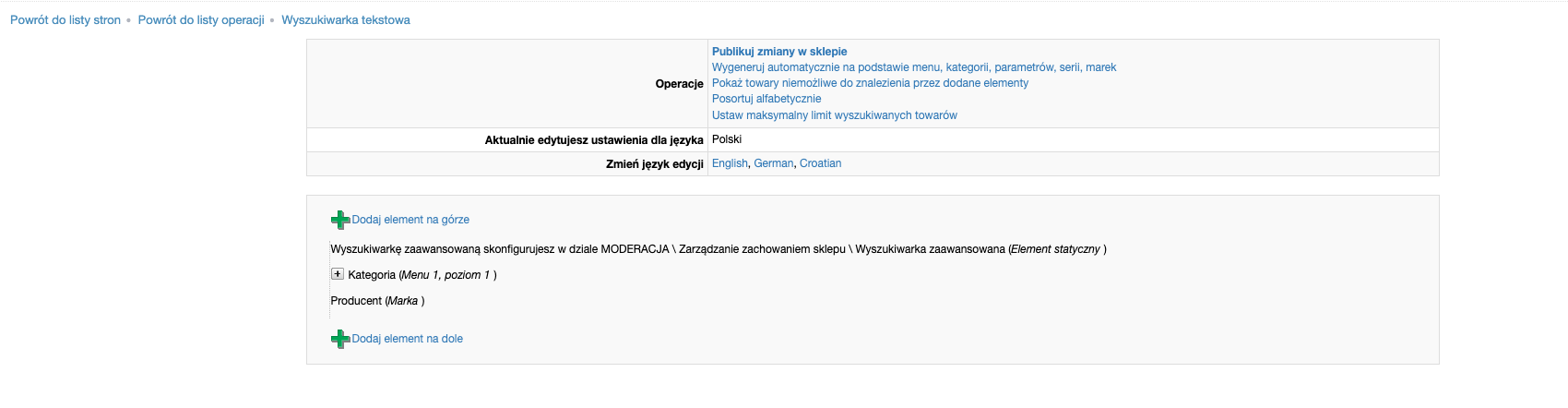Image resolution: width=1568 pixels, height=408 pixels.
Task: Expand the Kategoria tree node
Action: point(338,274)
